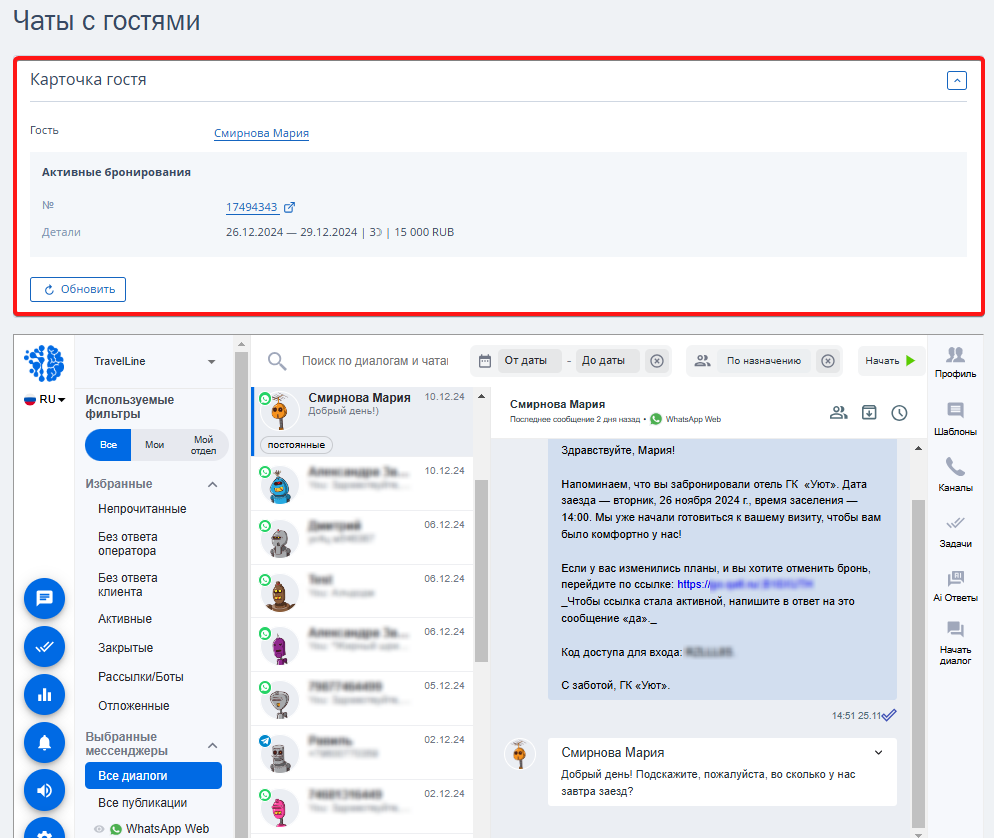Select the Мой отдел filter toggle

(x=203, y=445)
